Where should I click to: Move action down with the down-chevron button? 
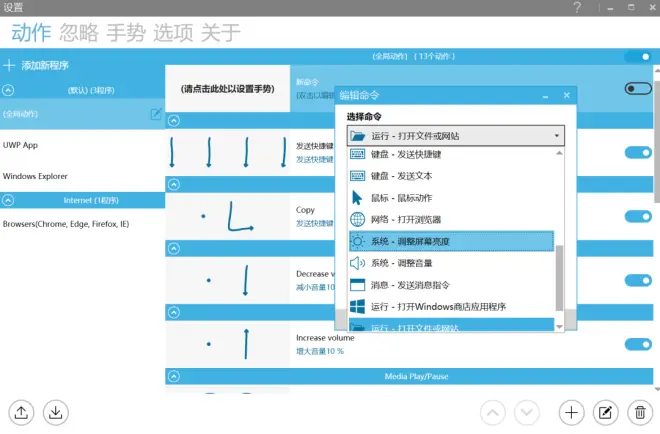[x=527, y=413]
